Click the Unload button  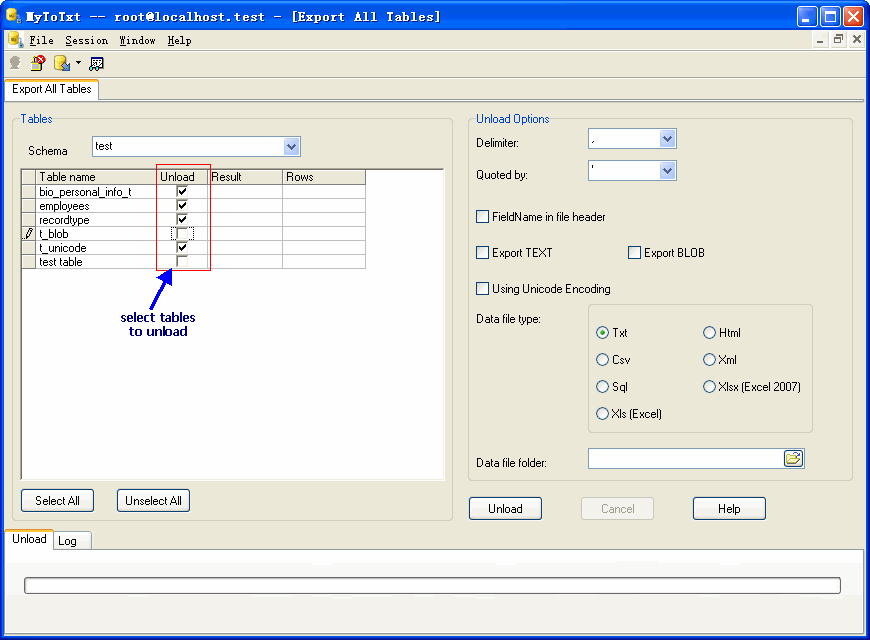pos(505,508)
